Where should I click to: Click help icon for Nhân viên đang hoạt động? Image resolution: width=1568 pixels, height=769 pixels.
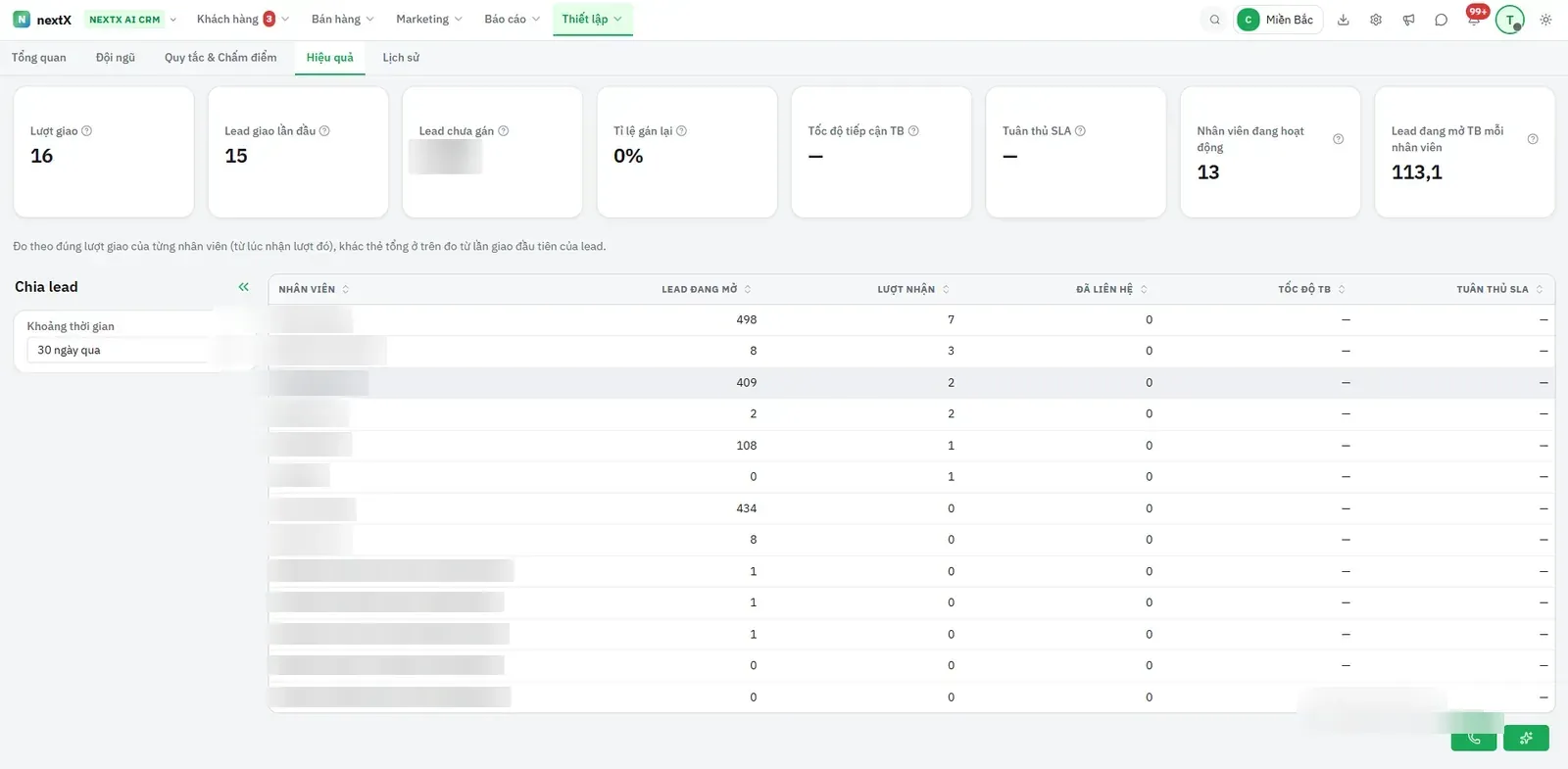coord(1338,139)
